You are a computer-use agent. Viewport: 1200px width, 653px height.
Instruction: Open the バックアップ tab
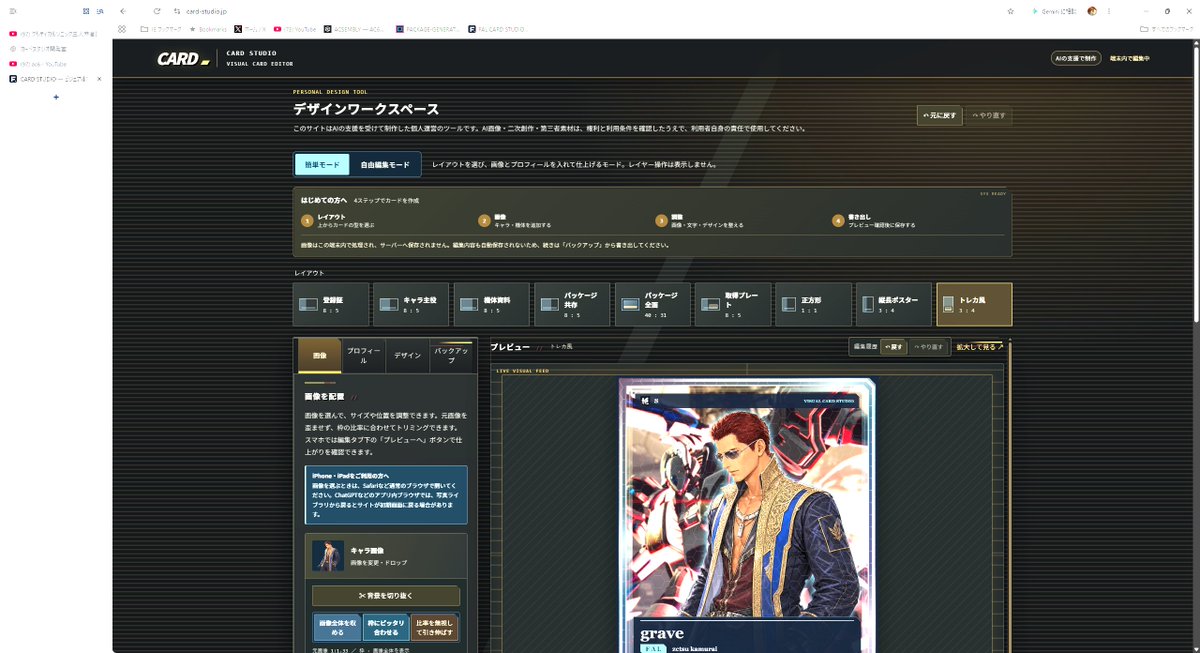pyautogui.click(x=451, y=355)
